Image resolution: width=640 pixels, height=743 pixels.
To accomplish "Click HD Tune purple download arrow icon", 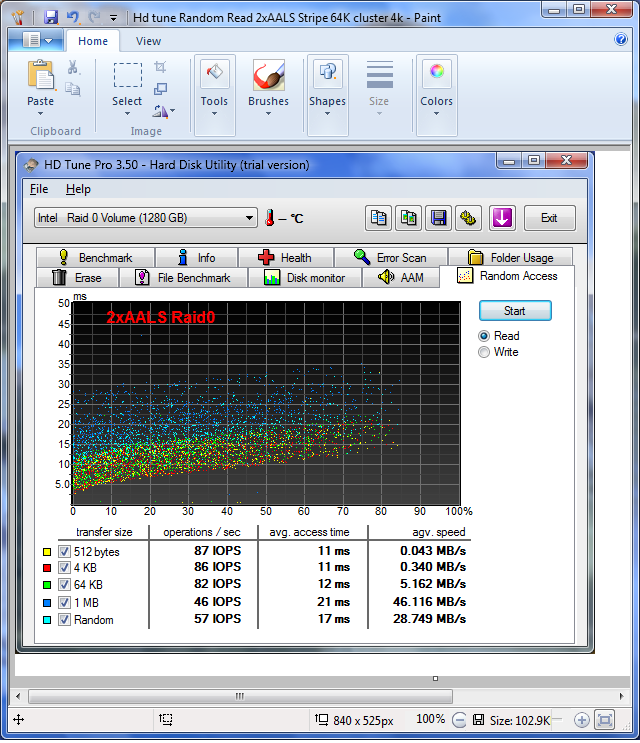I will pos(502,218).
